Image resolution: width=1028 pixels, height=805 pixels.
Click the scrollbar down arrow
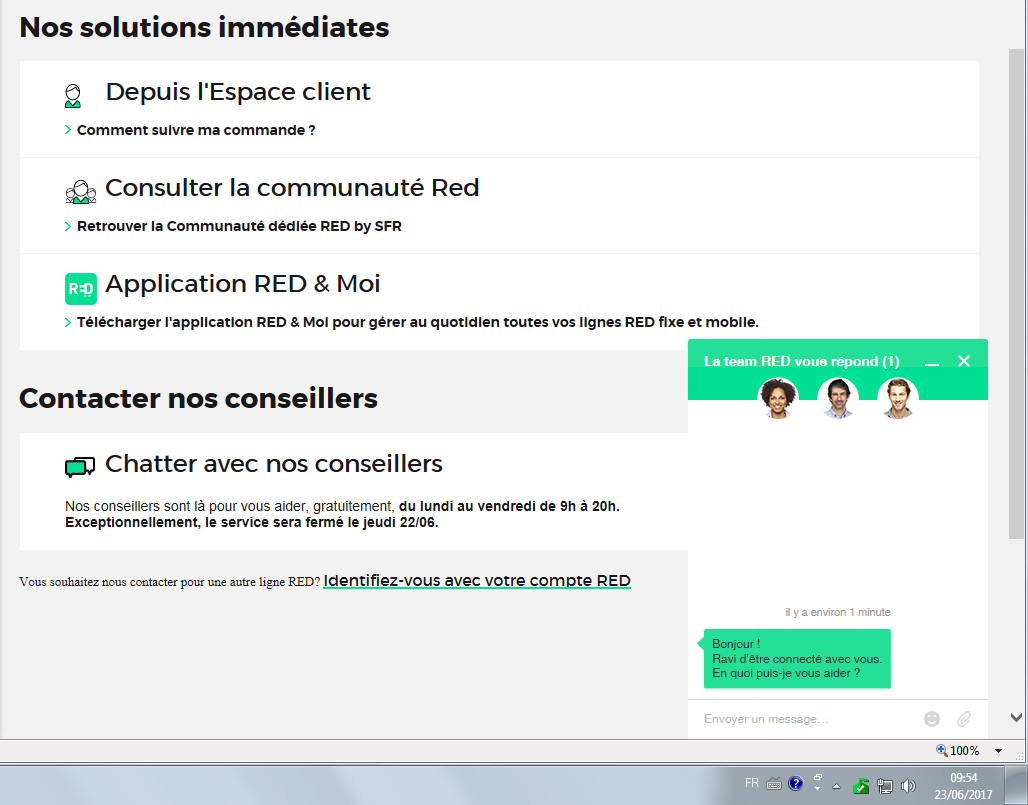[1017, 717]
